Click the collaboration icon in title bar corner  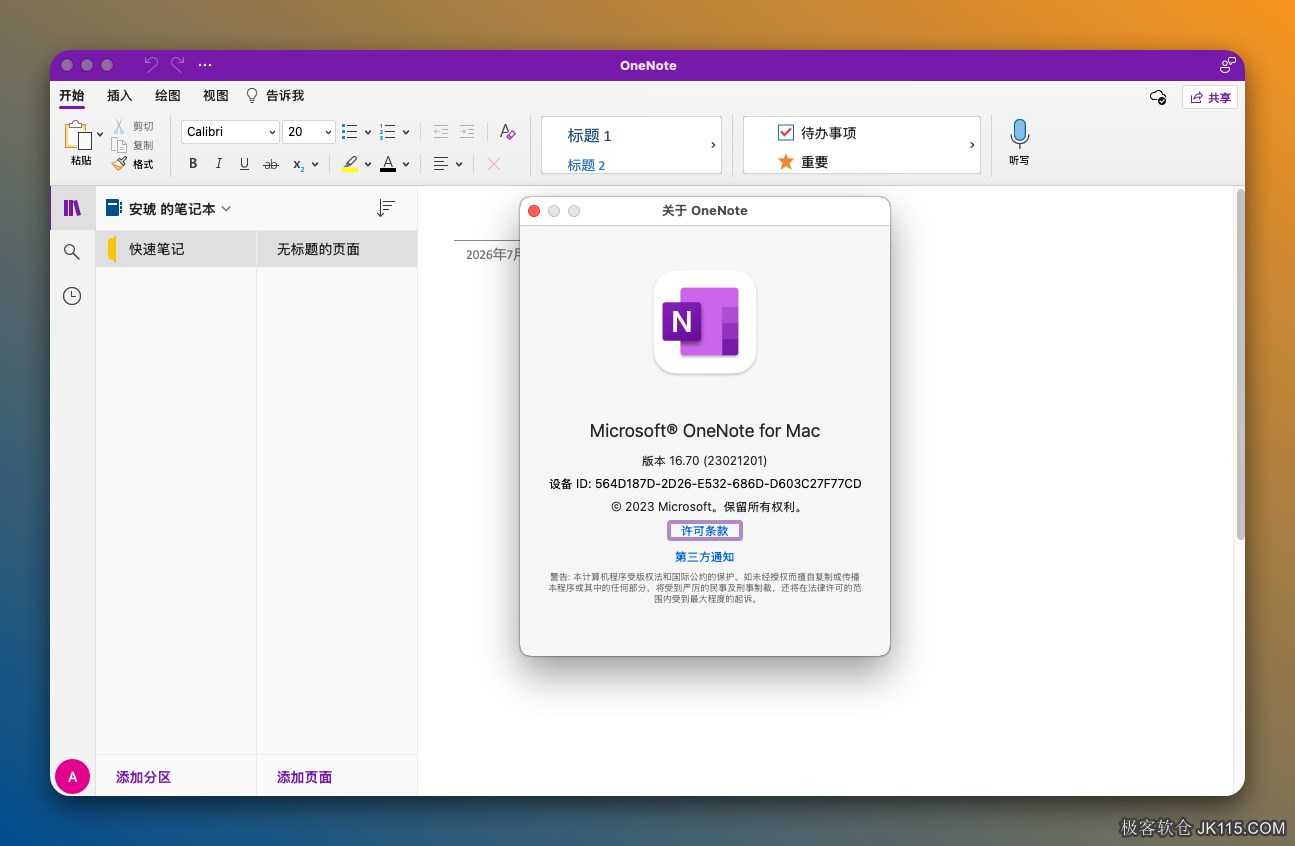point(1228,65)
